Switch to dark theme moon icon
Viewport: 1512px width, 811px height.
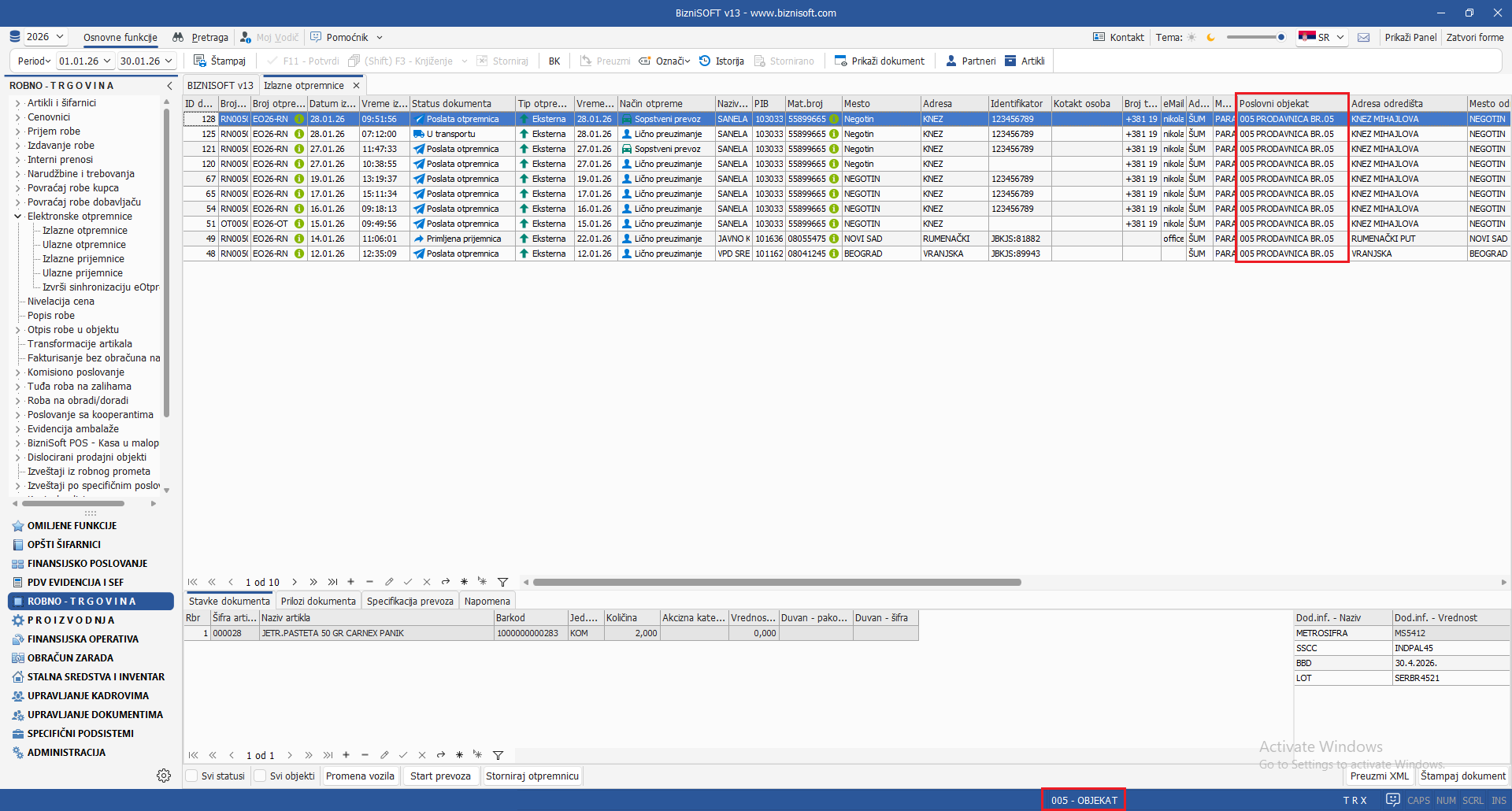pos(1211,37)
